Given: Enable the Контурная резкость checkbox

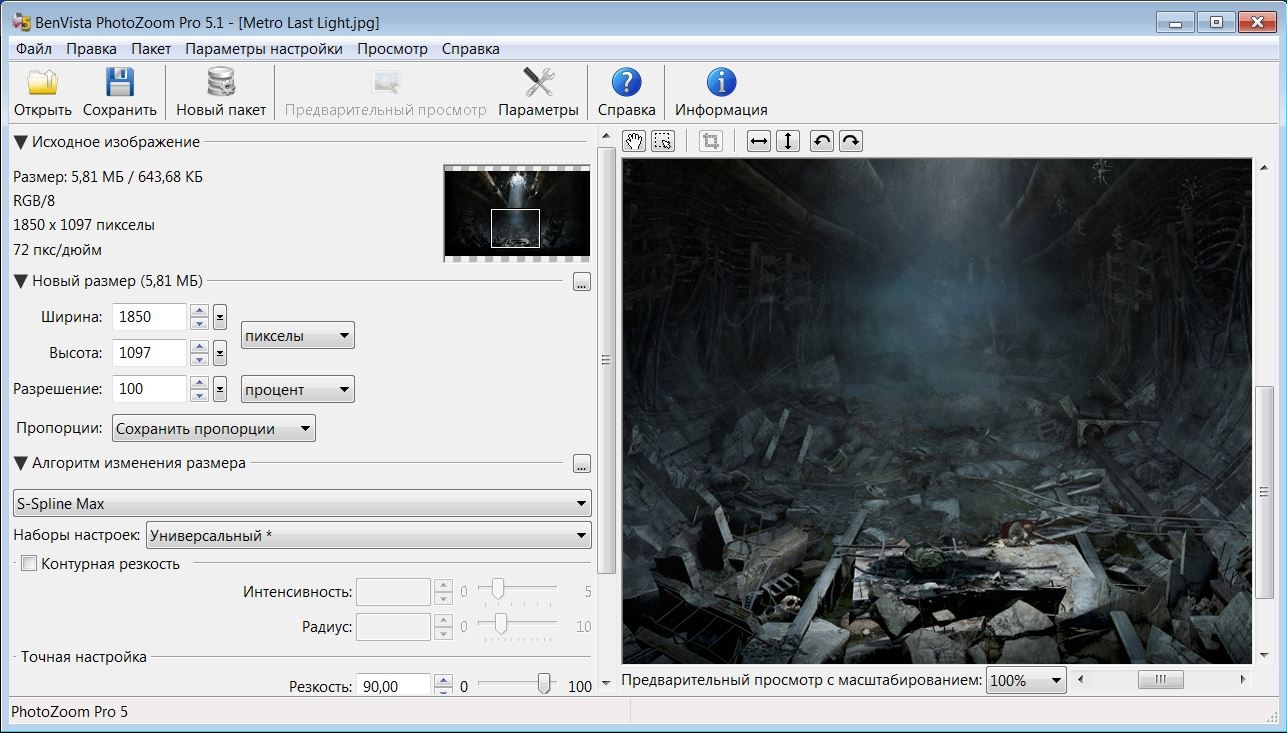Looking at the screenshot, I should coord(28,564).
